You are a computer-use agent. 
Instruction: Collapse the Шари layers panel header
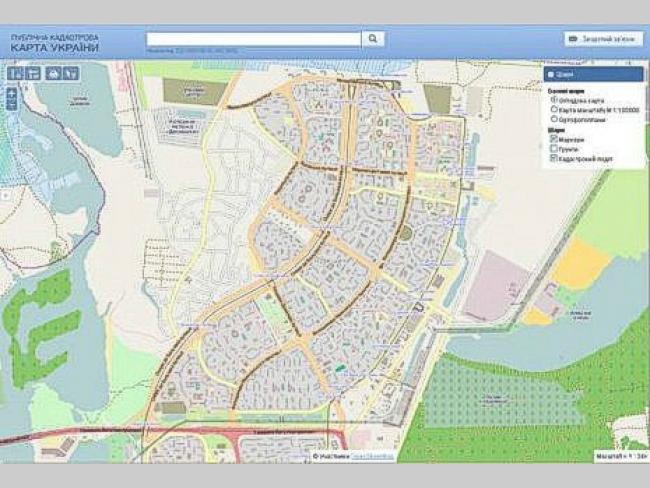pyautogui.click(x=593, y=74)
